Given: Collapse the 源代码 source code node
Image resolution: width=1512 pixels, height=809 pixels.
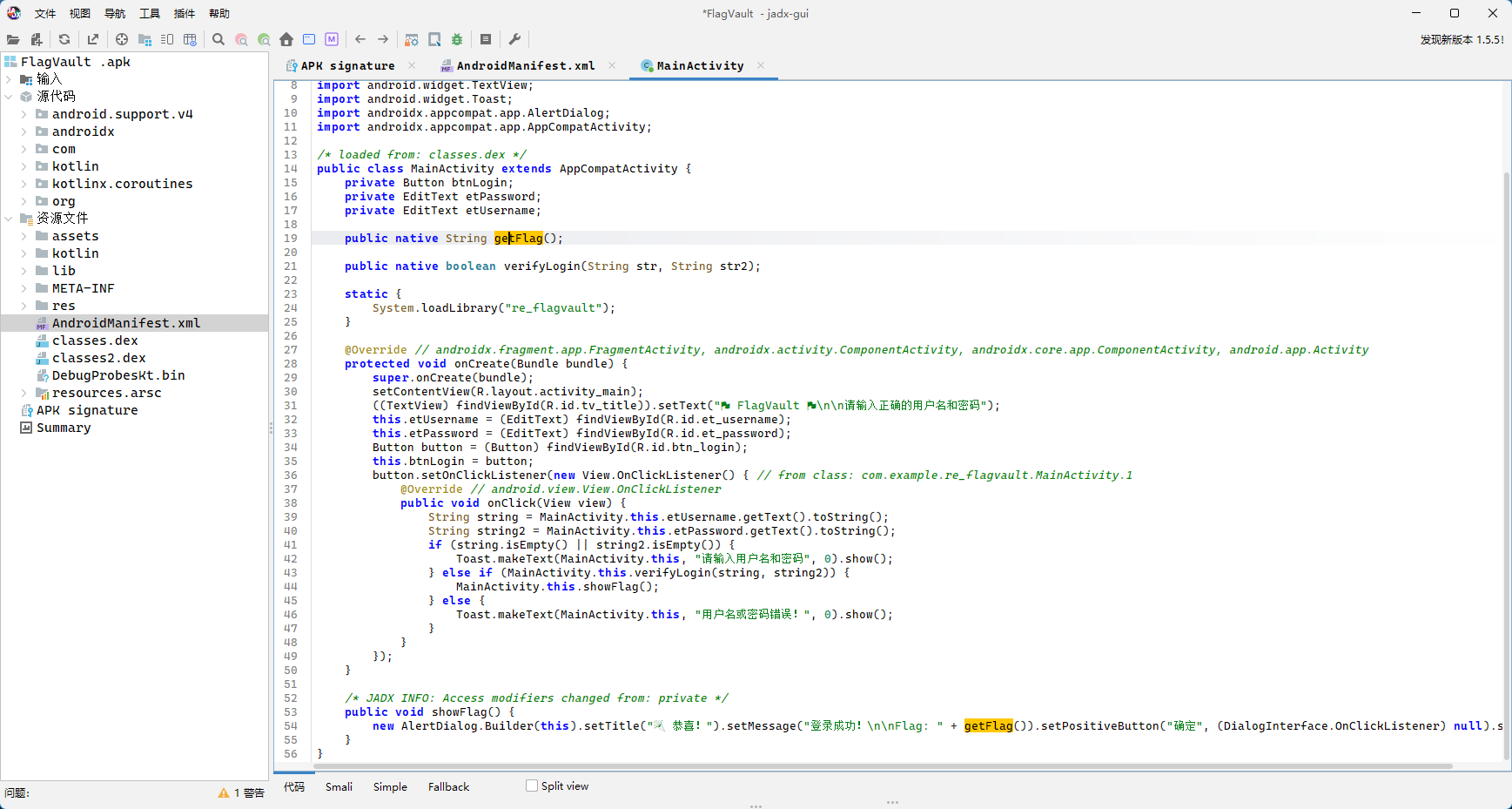Looking at the screenshot, I should tap(9, 97).
